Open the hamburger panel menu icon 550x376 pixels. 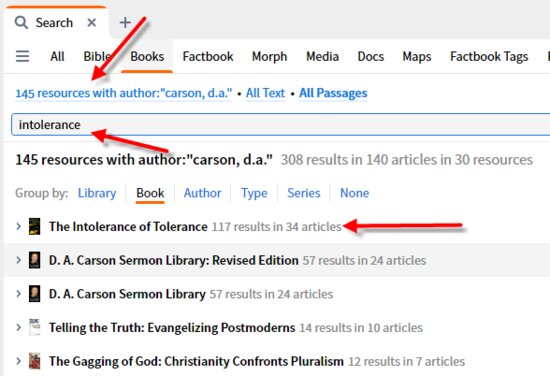pyautogui.click(x=22, y=56)
